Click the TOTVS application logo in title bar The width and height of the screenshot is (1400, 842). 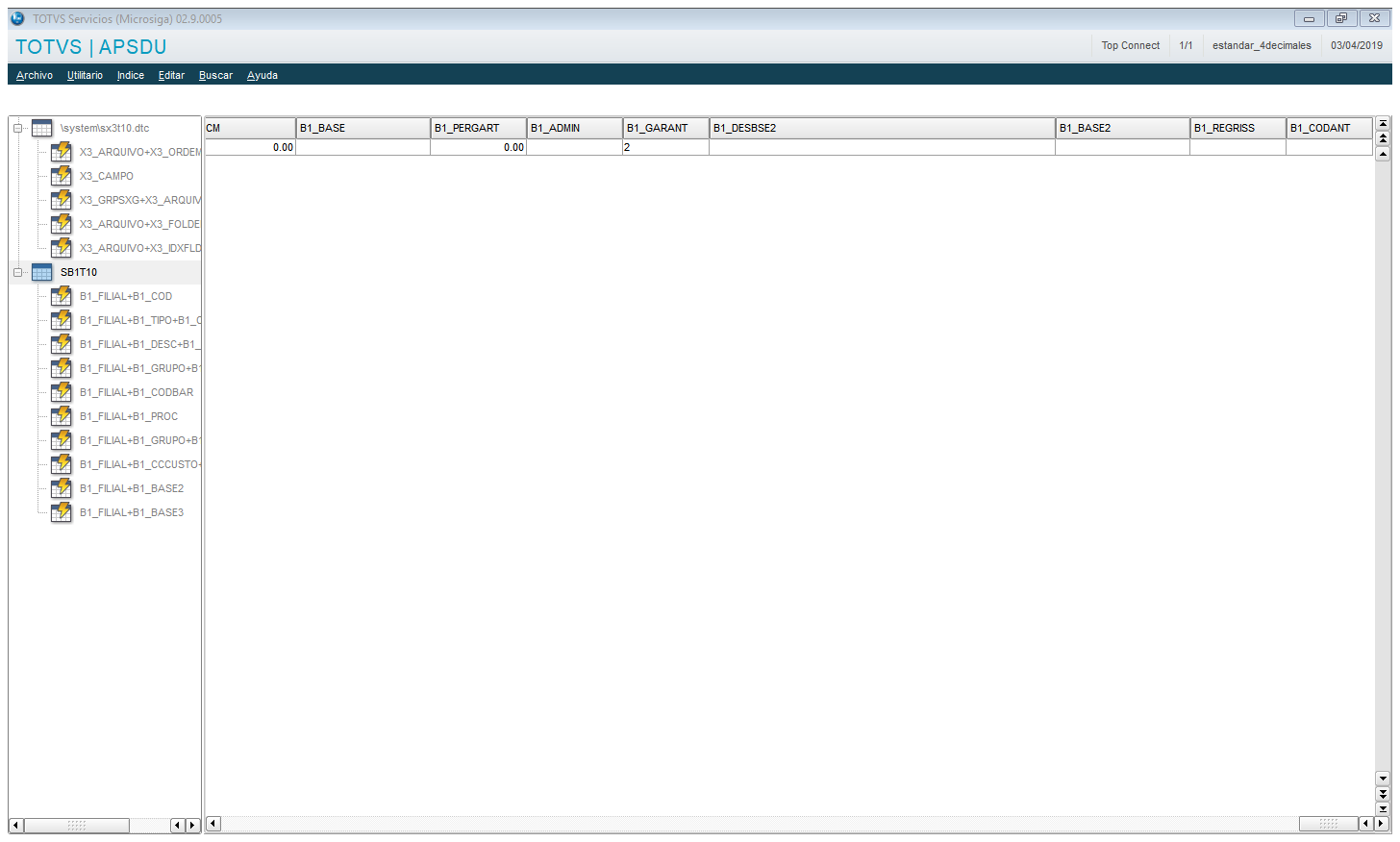pos(17,18)
